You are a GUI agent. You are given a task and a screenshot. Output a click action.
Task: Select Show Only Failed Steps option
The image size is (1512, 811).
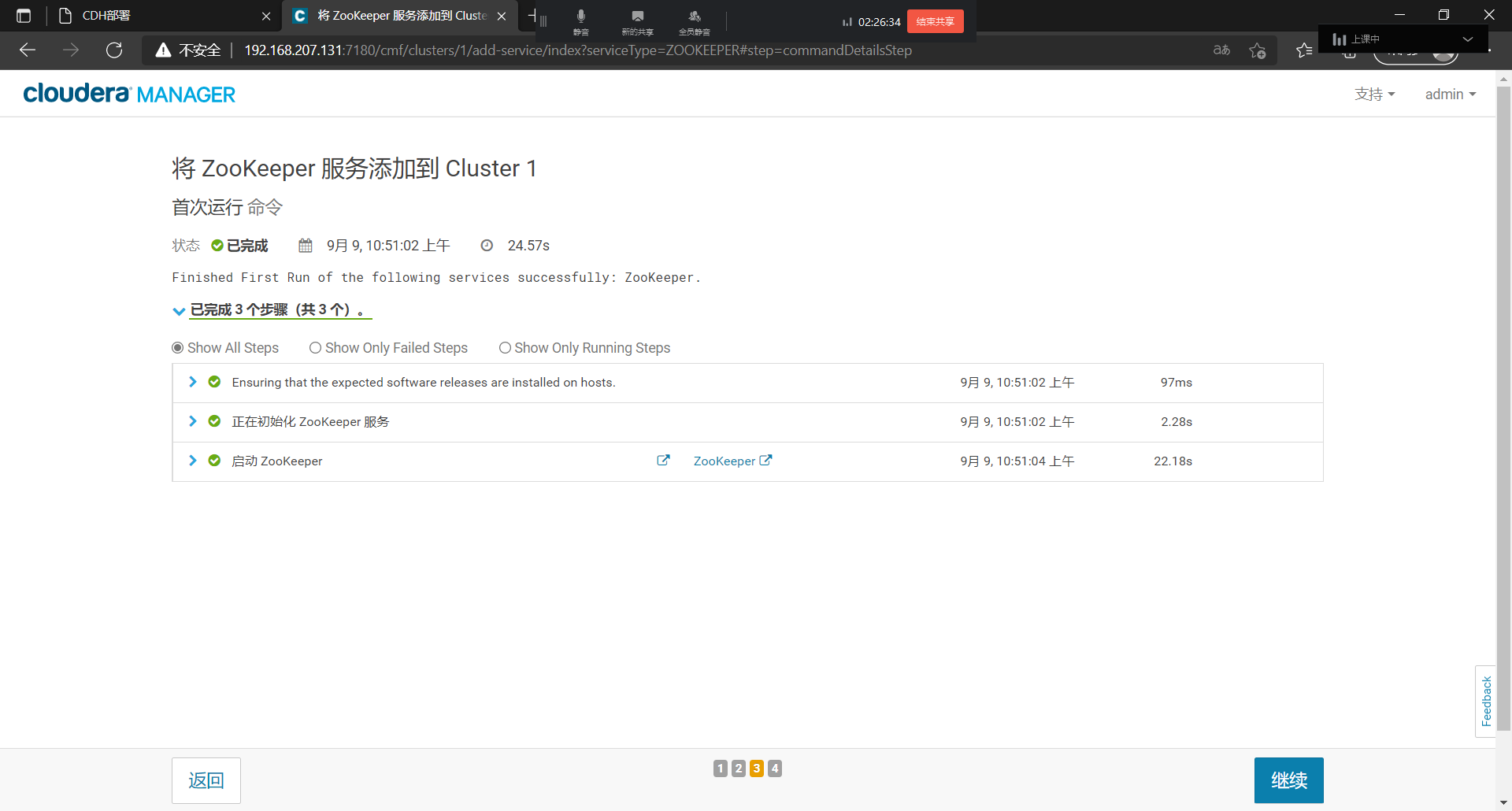coord(315,348)
